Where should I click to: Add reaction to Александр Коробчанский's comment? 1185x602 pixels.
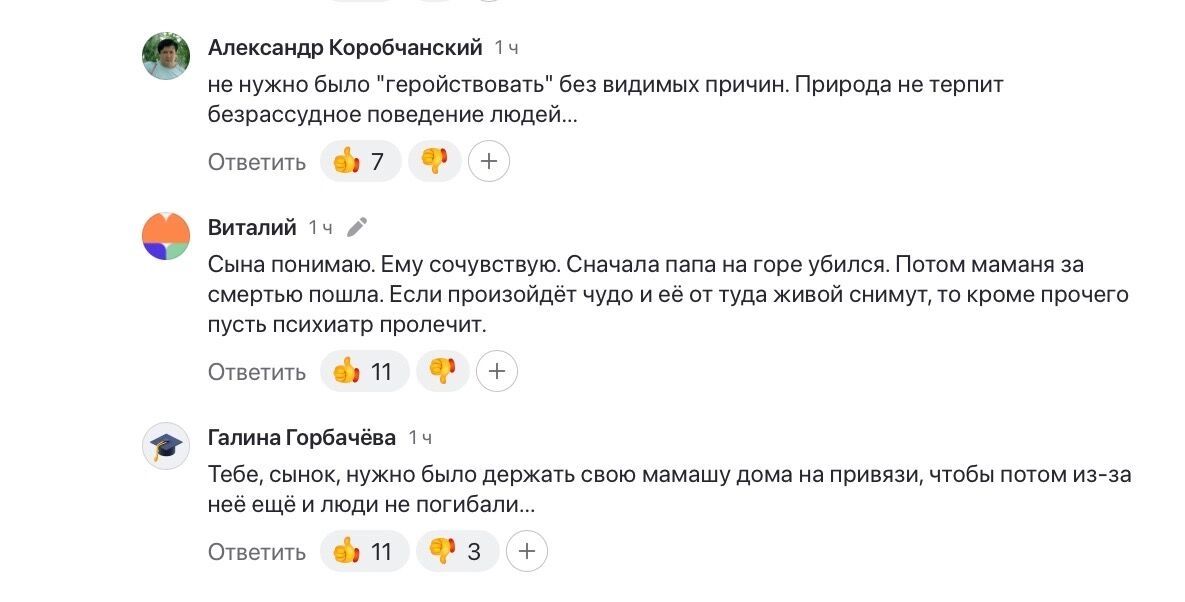[x=489, y=161]
